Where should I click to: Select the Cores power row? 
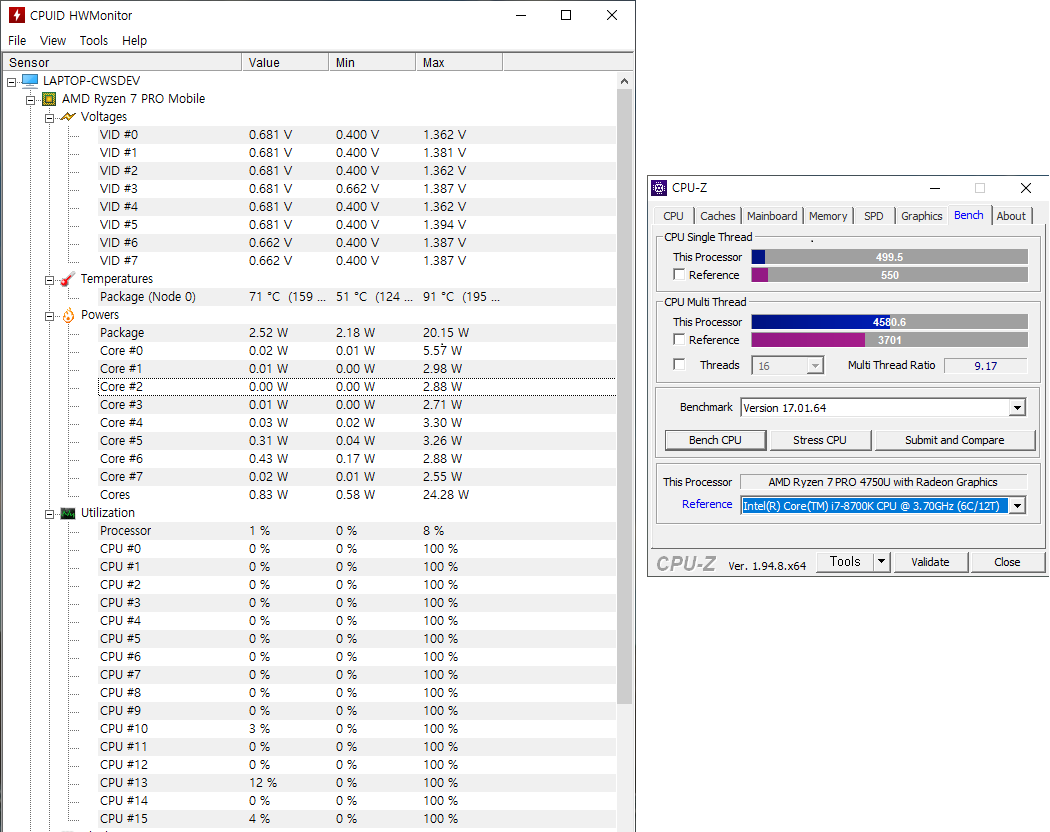[357, 495]
